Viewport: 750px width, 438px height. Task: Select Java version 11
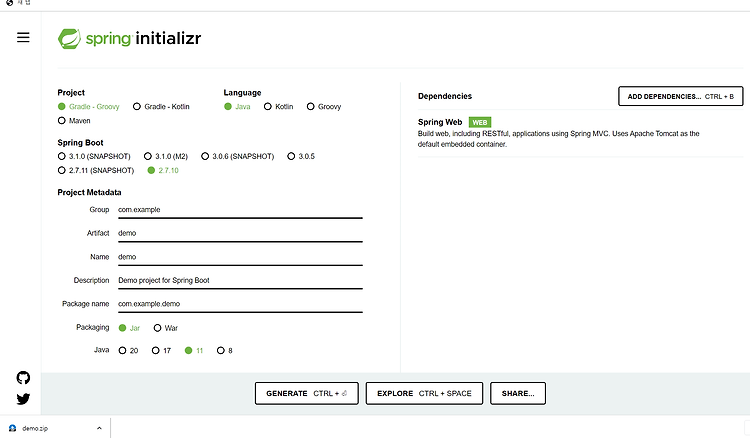[x=194, y=350]
